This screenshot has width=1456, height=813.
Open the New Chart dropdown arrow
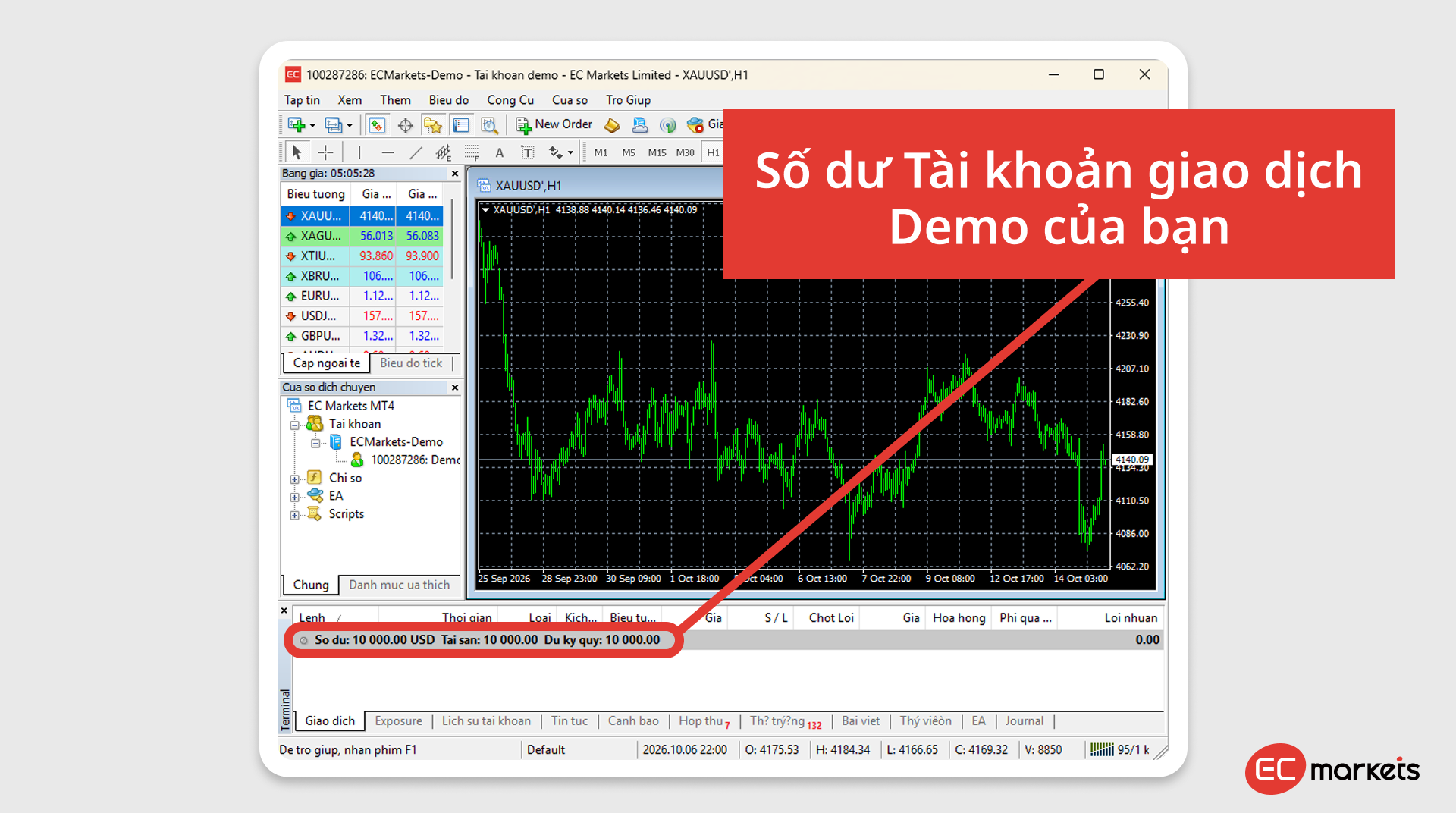pyautogui.click(x=312, y=126)
